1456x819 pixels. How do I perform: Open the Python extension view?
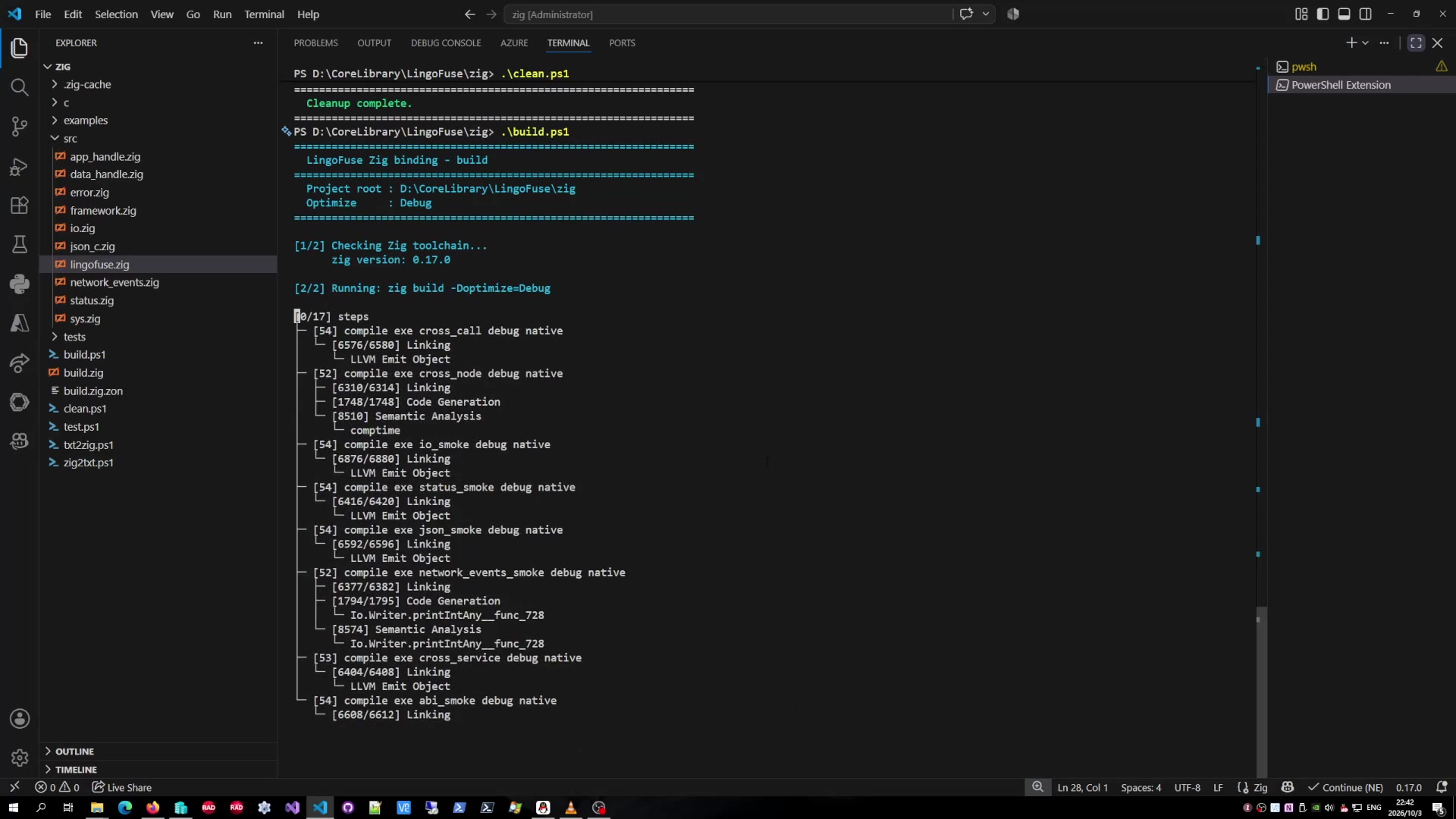tap(20, 284)
